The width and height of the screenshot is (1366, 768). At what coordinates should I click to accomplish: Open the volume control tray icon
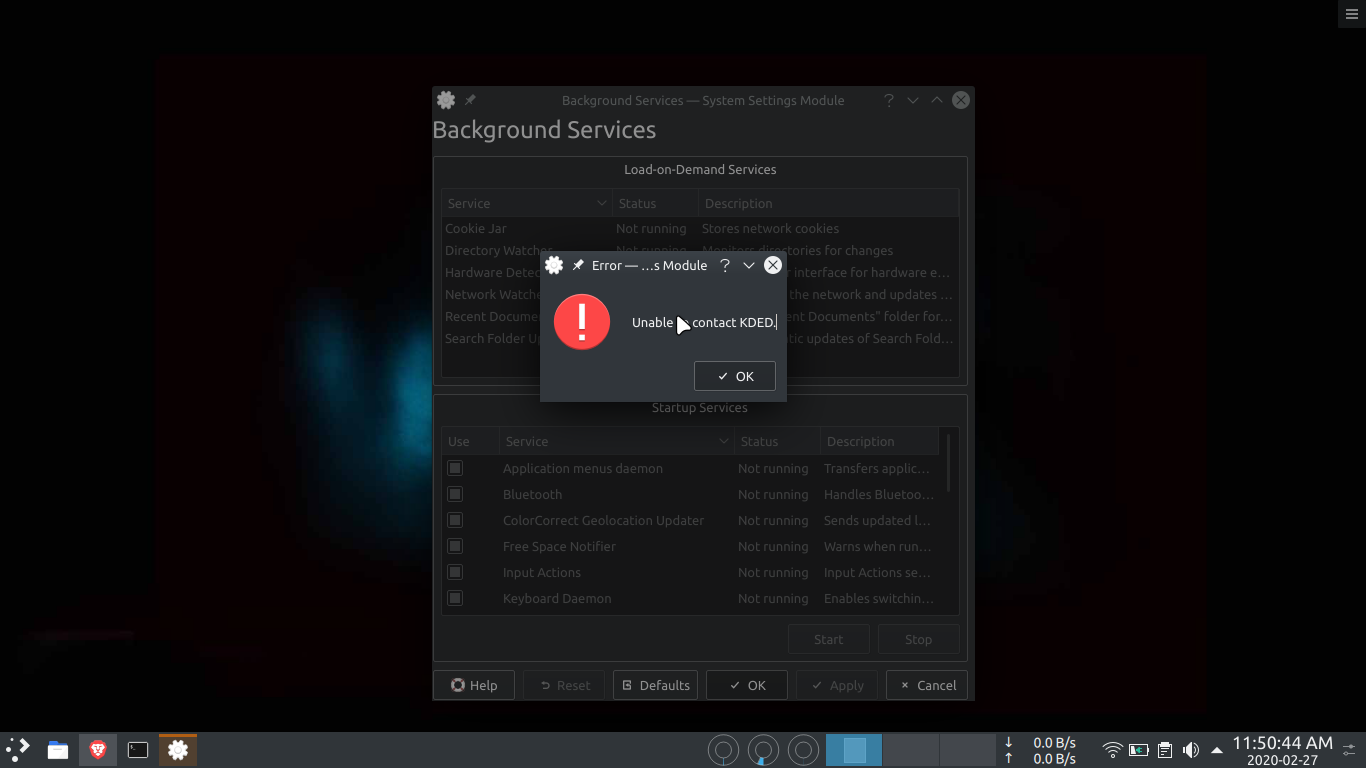tap(1190, 749)
